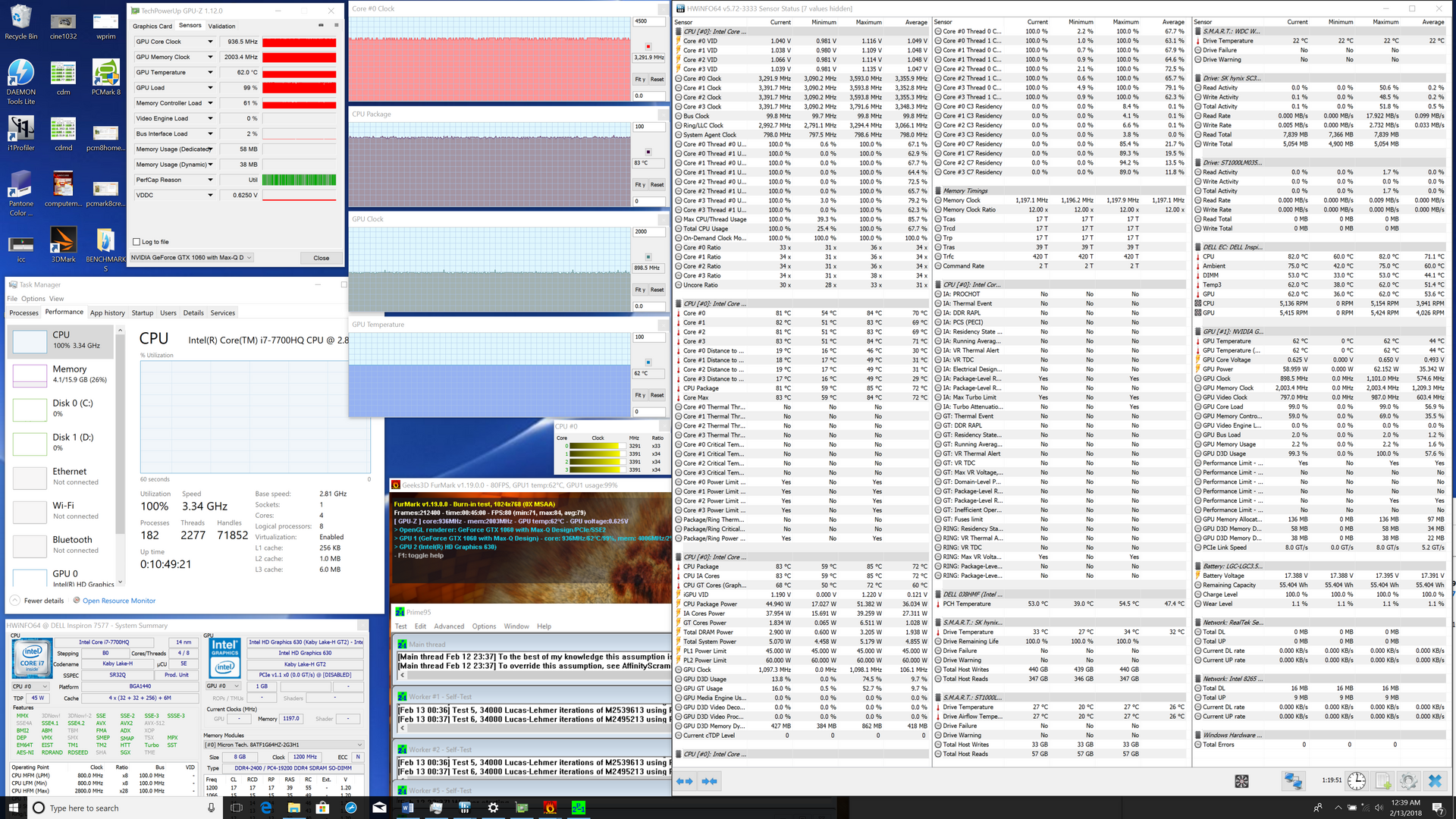Click Reset on the GPU Temperature graph
The width and height of the screenshot is (1456, 819).
657,395
